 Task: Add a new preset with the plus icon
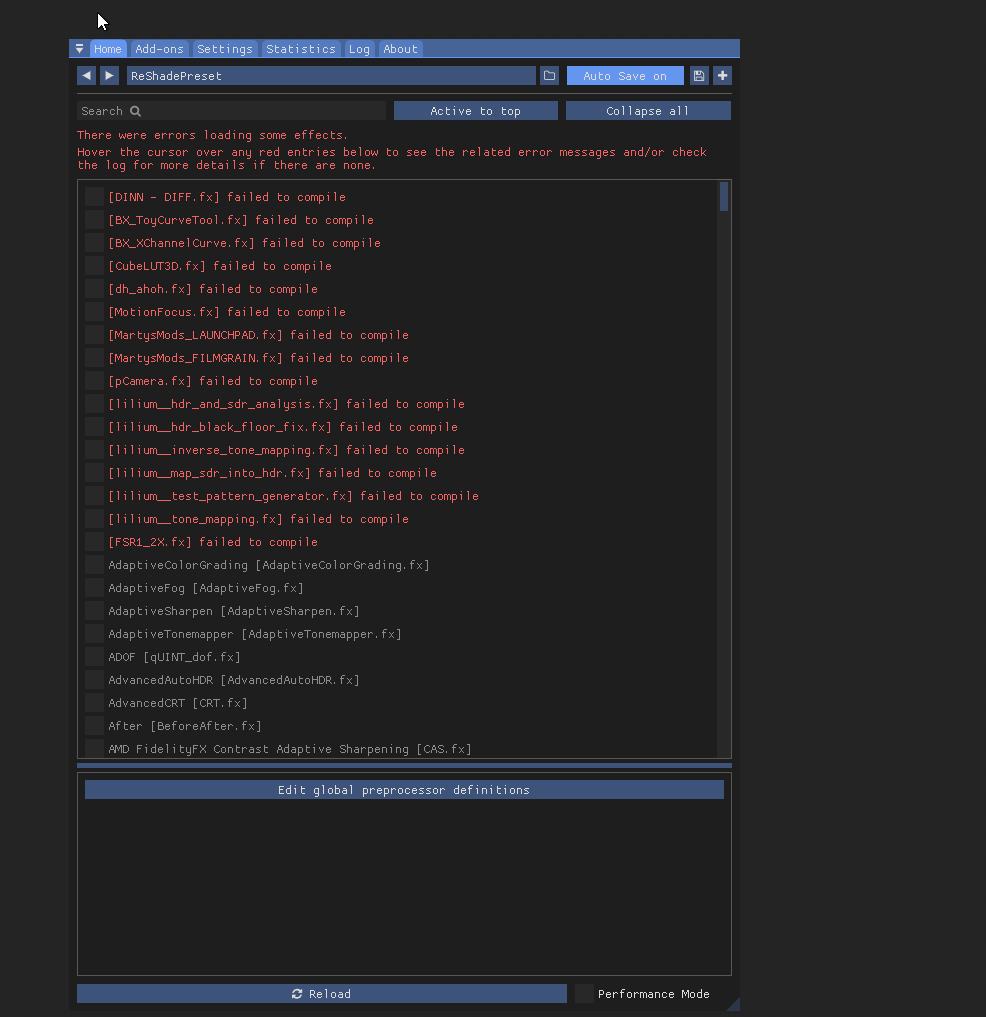[723, 76]
